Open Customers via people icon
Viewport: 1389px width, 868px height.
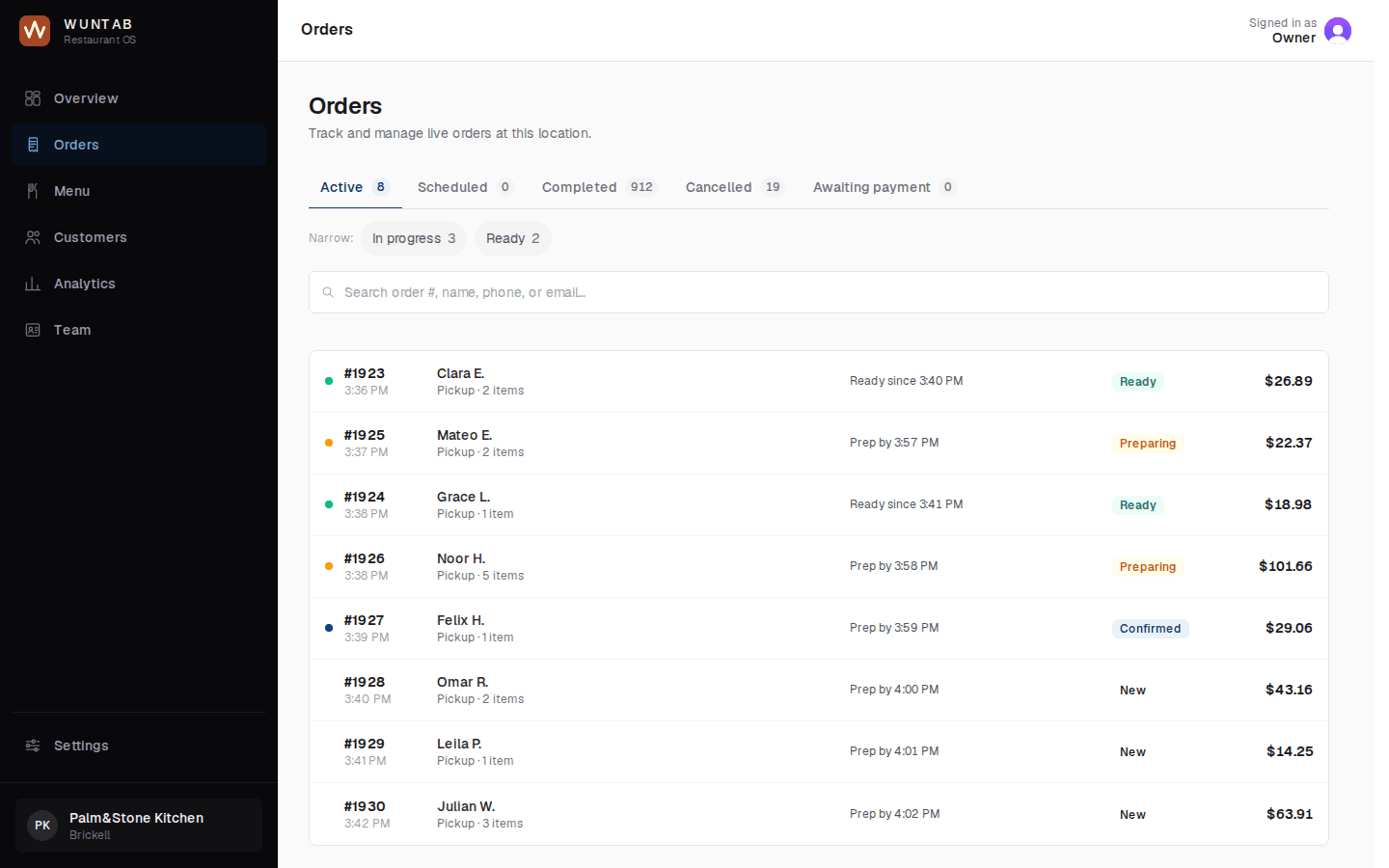tap(33, 237)
